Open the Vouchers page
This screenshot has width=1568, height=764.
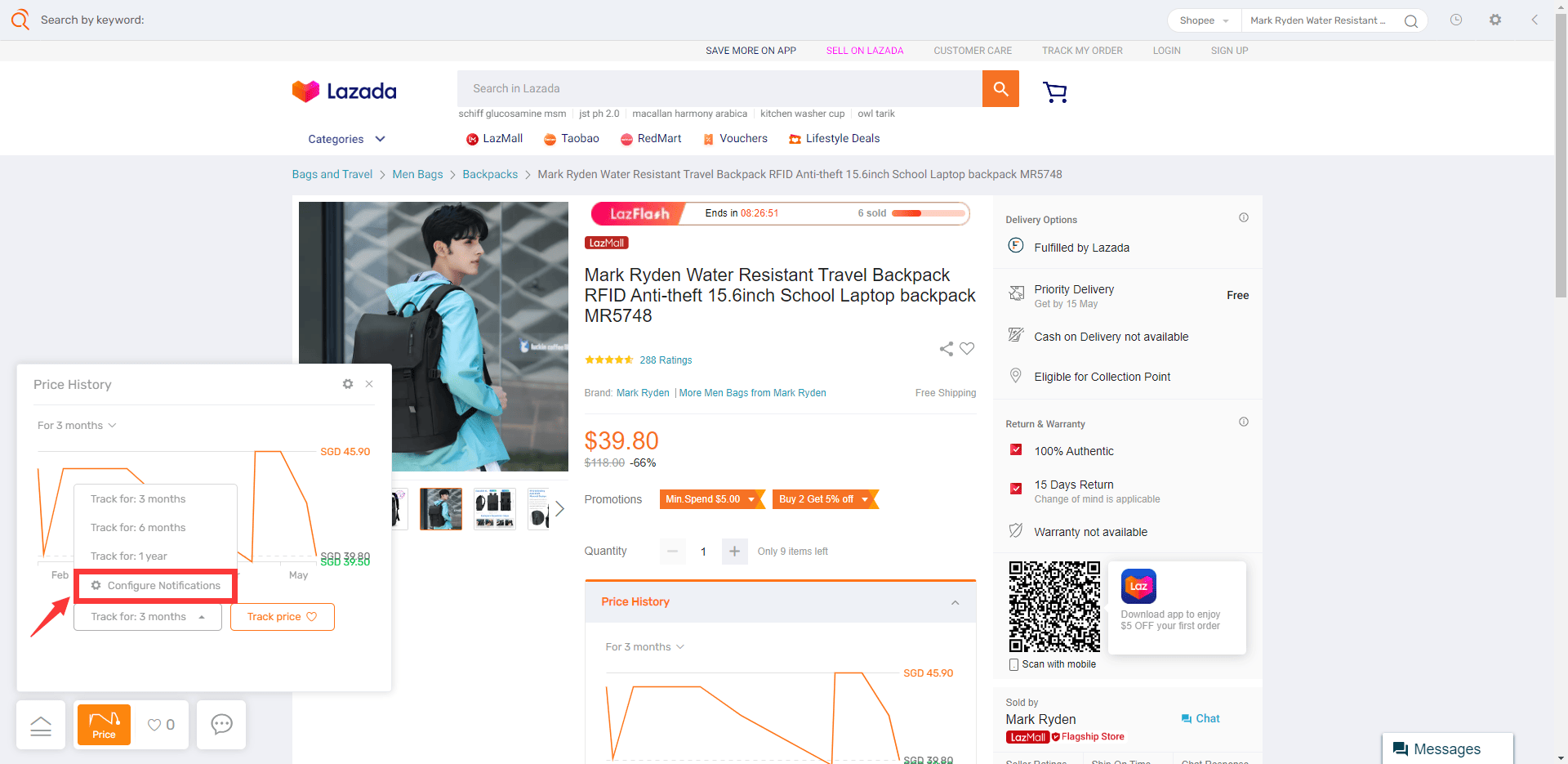[x=735, y=139]
